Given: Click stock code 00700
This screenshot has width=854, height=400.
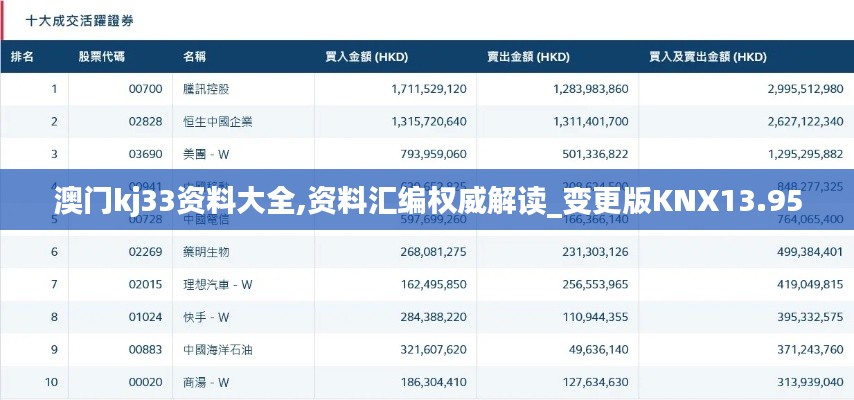Looking at the screenshot, I should click(x=145, y=89).
